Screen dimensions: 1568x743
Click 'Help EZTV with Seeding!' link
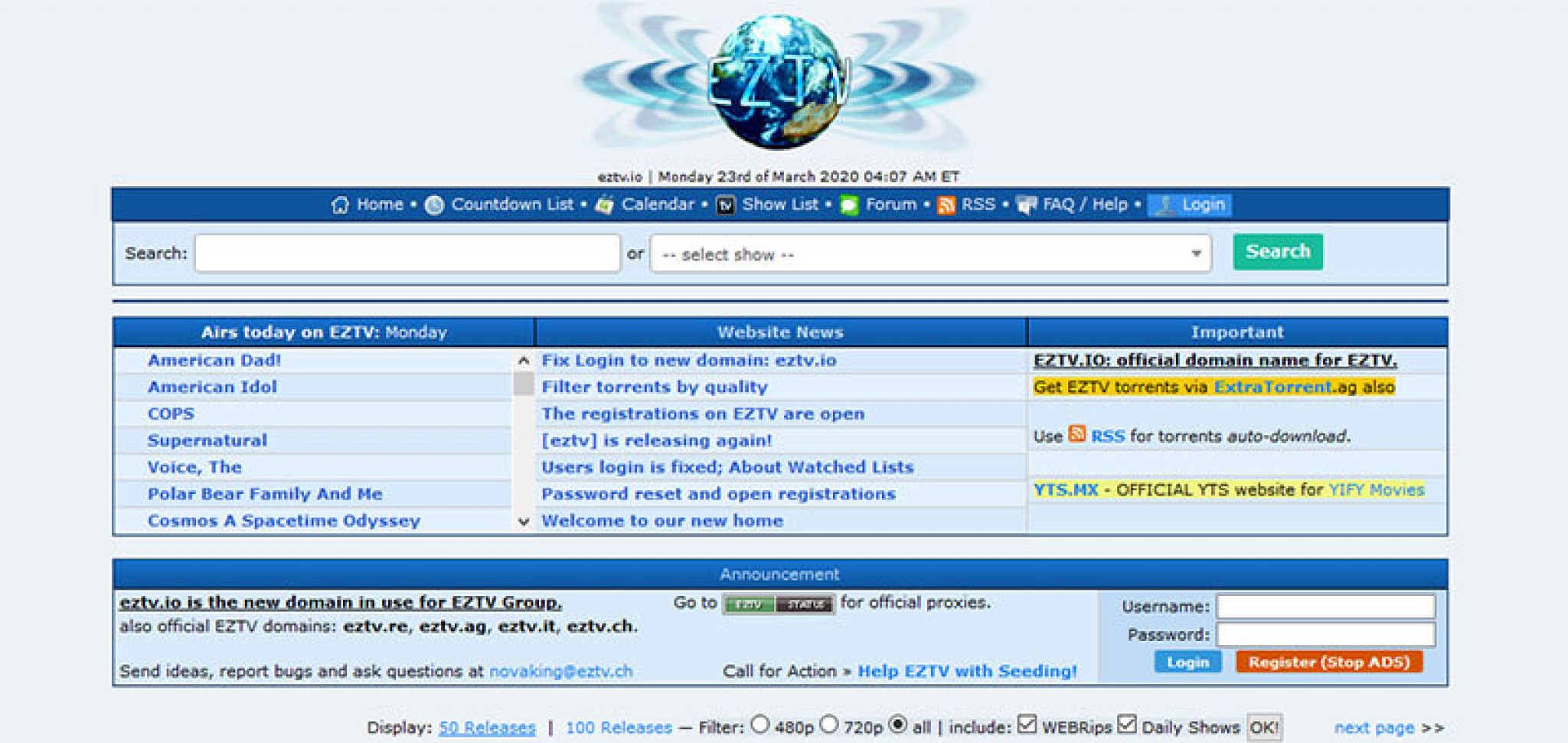(967, 671)
